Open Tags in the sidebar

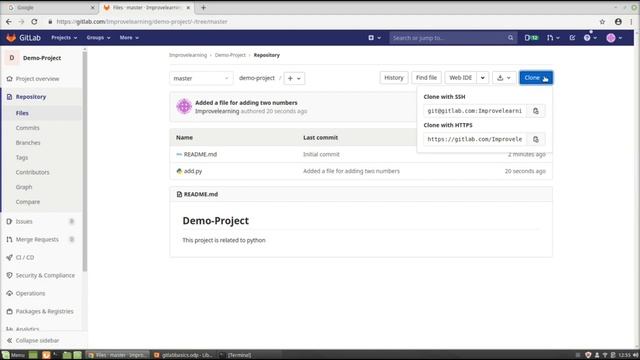[x=22, y=157]
